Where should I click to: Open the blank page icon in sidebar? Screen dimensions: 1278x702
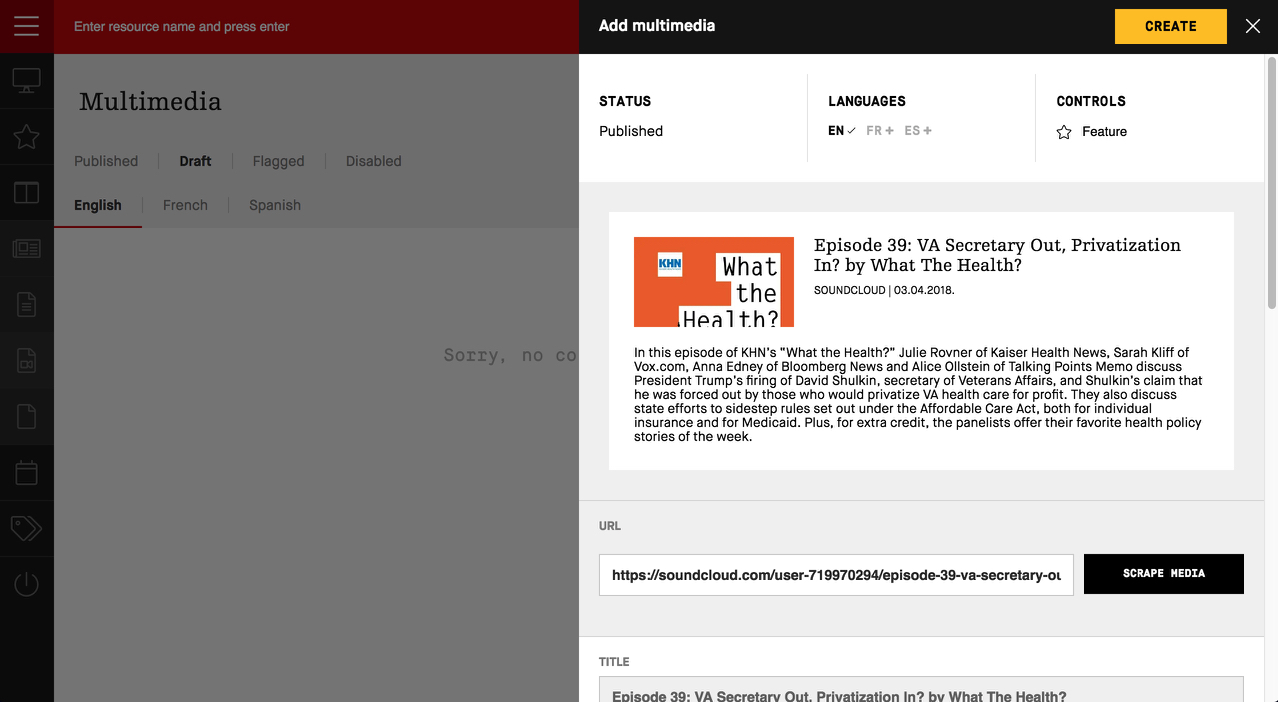coord(26,416)
